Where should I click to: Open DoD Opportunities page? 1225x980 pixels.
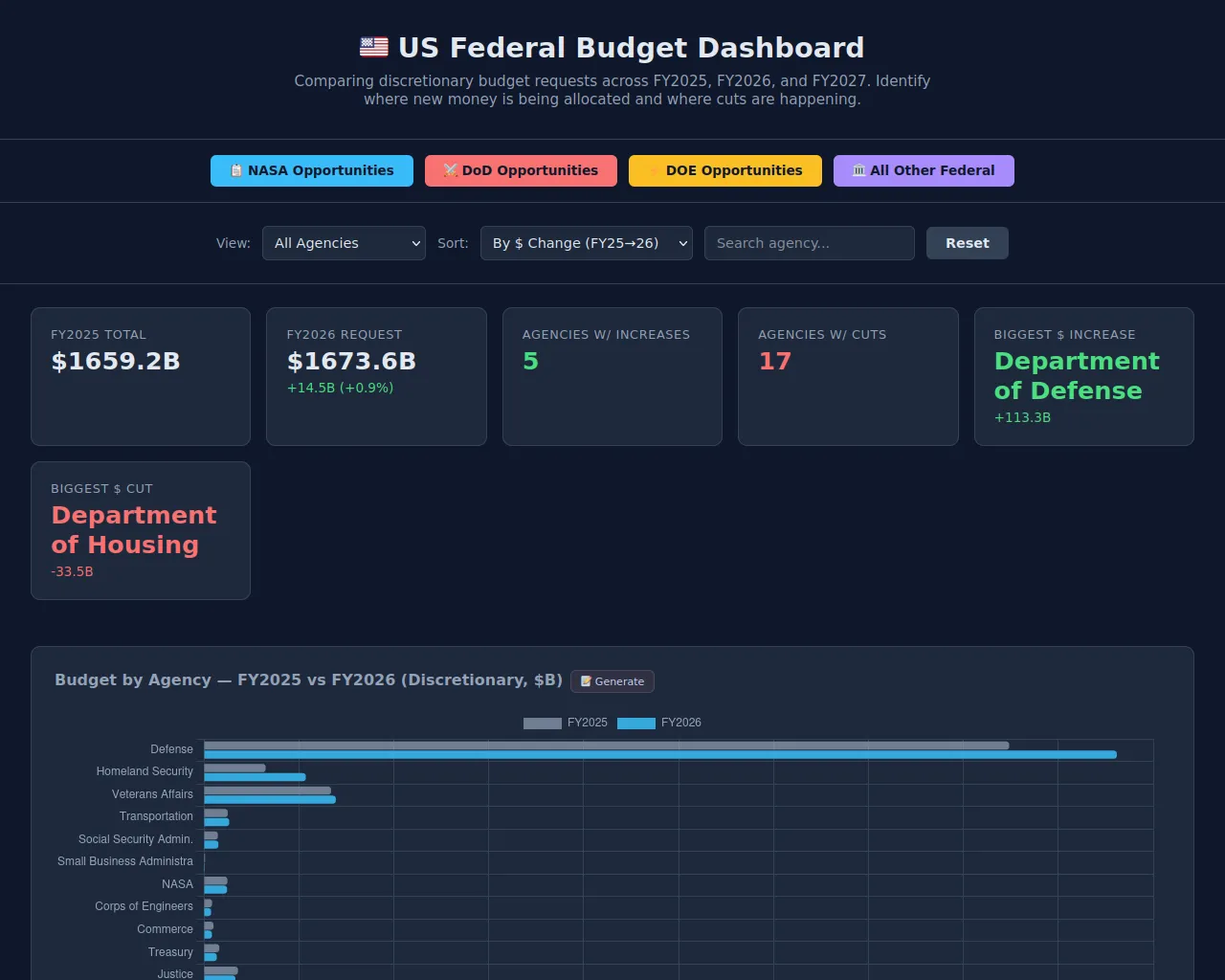pos(521,170)
